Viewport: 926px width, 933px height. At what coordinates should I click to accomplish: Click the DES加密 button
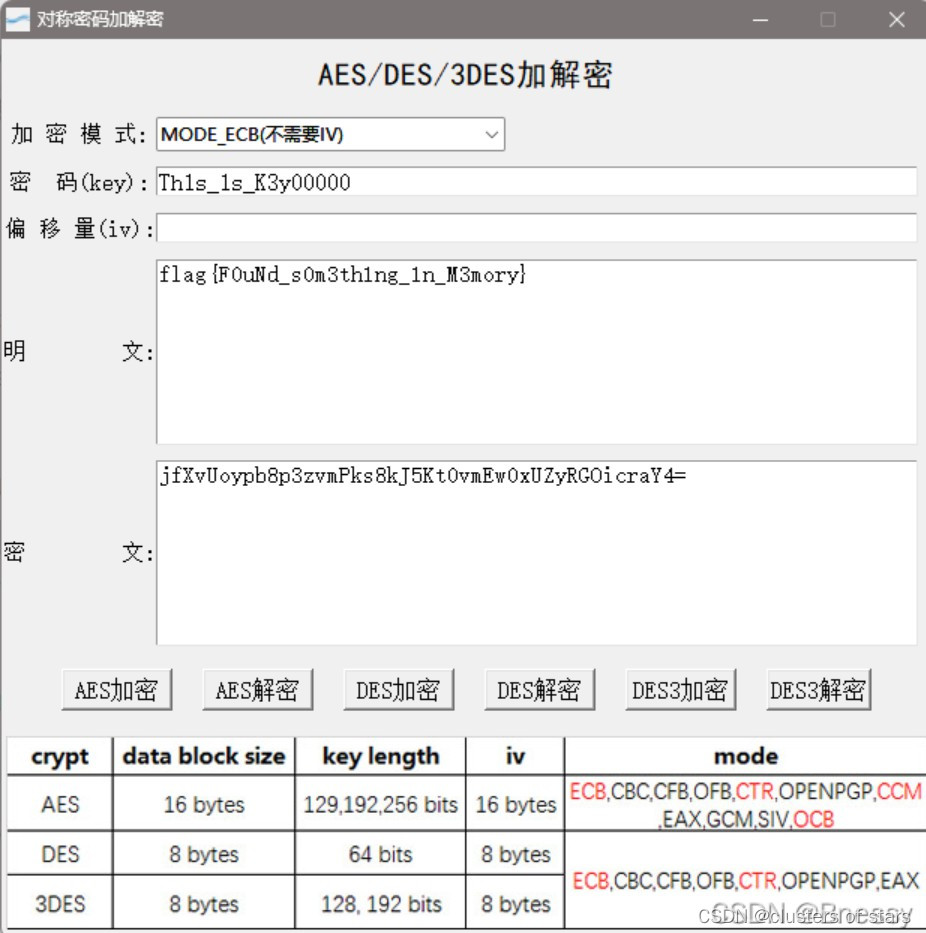tap(398, 688)
